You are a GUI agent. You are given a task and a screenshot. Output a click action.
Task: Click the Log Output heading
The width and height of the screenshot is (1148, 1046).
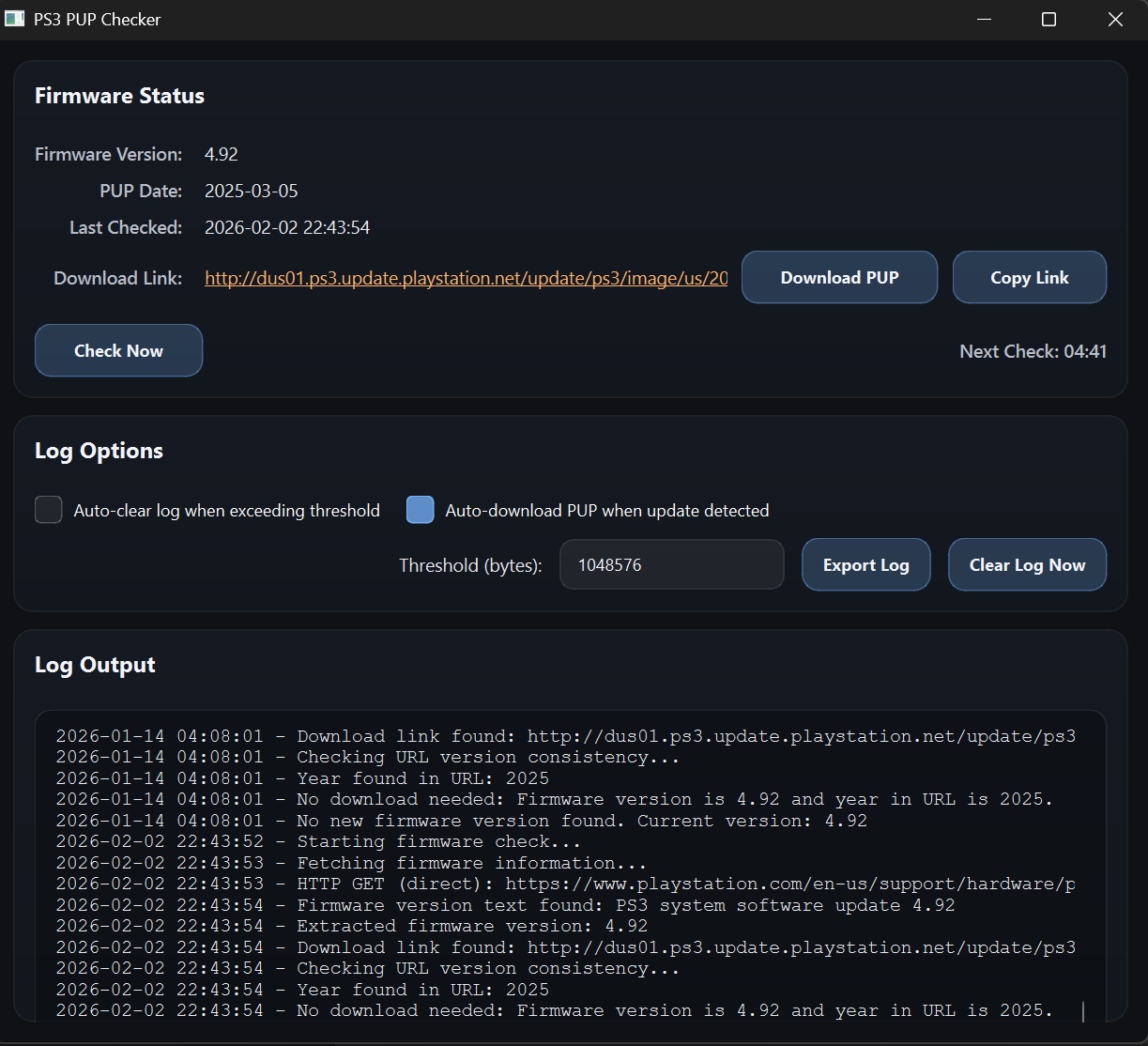click(95, 665)
